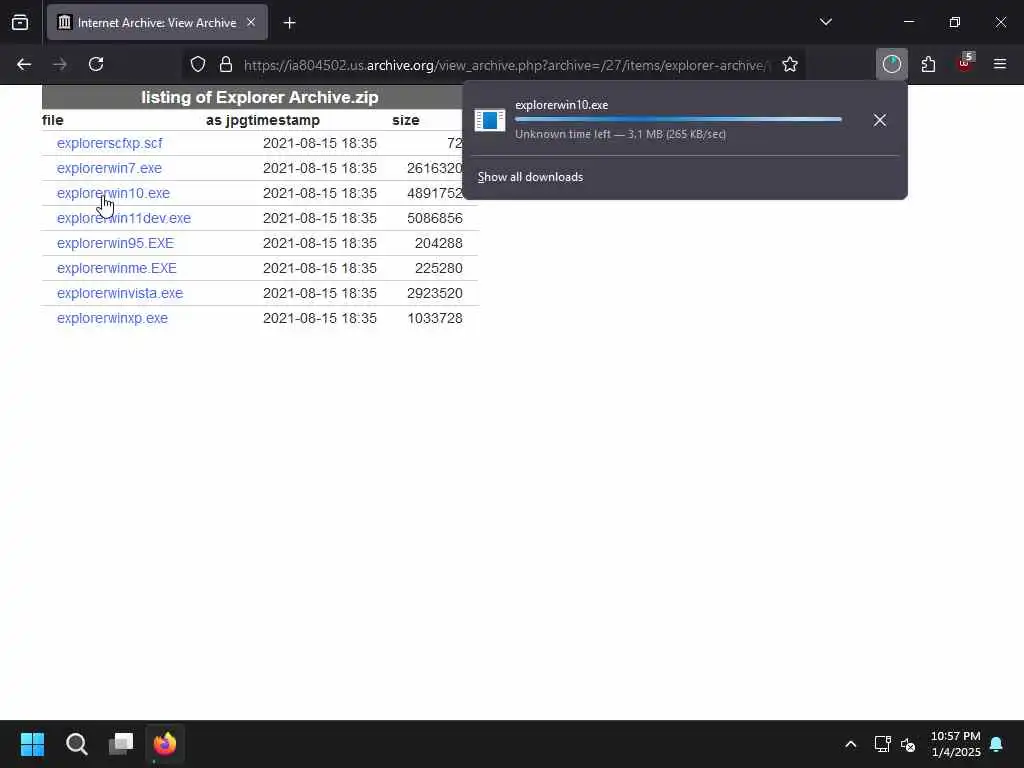
Task: Close the Internet Archive tab
Action: click(251, 22)
